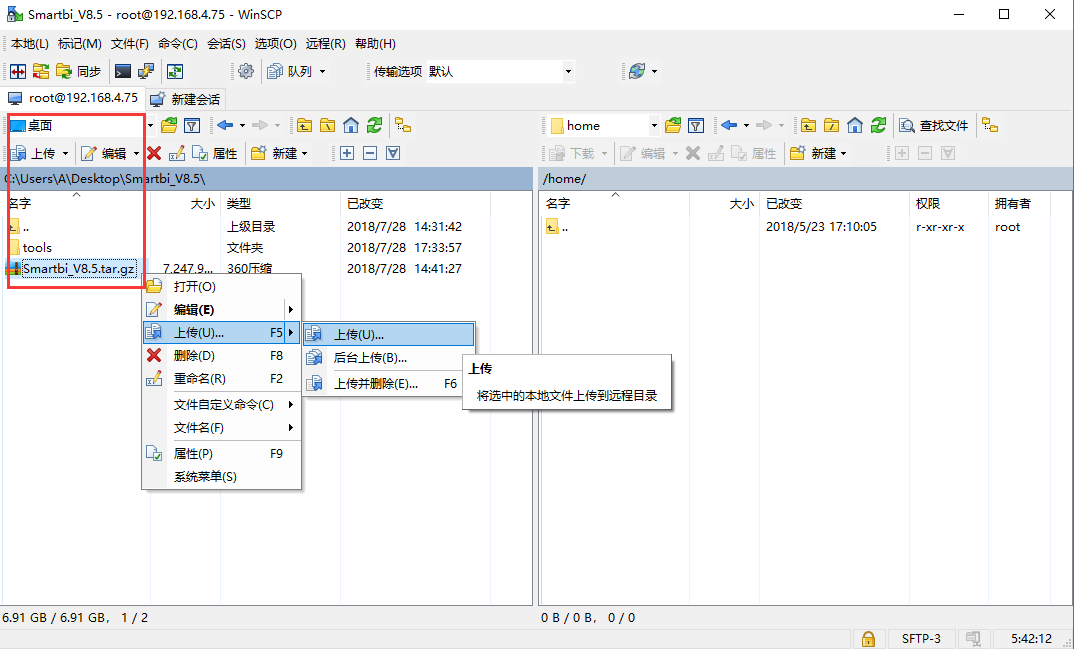1074x649 pixels.
Task: Choose 系统菜单(S) from the context menu
Action: 222,476
